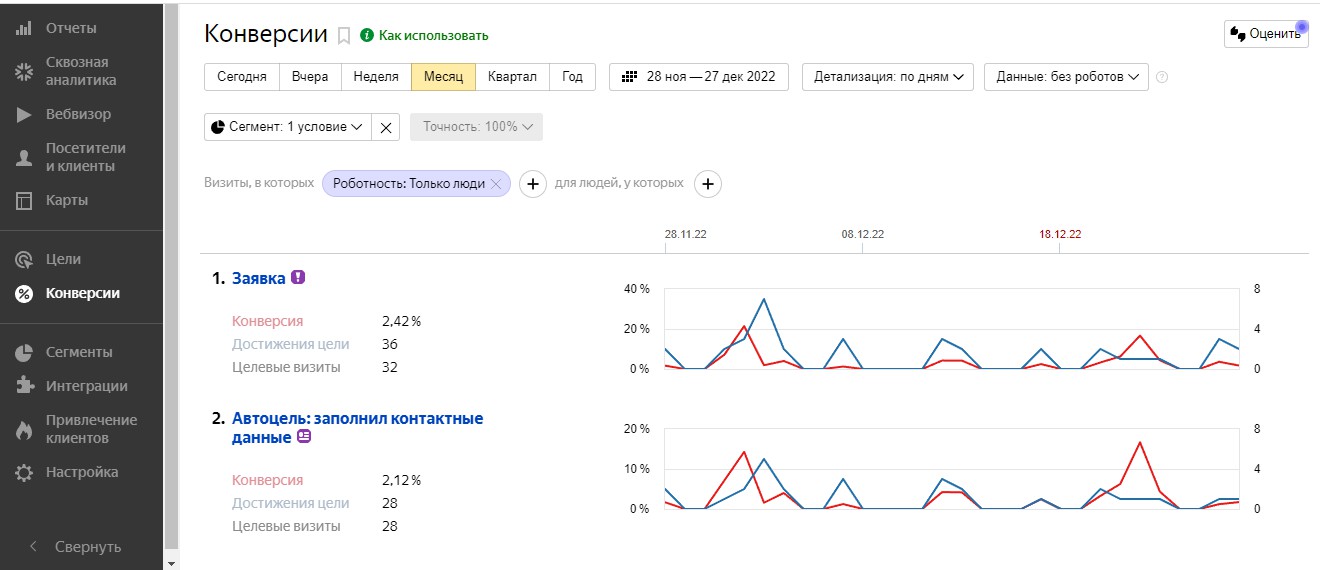The height and width of the screenshot is (570, 1320).
Task: Collapse sidebar with Свернуть
Action: pyautogui.click(x=76, y=547)
